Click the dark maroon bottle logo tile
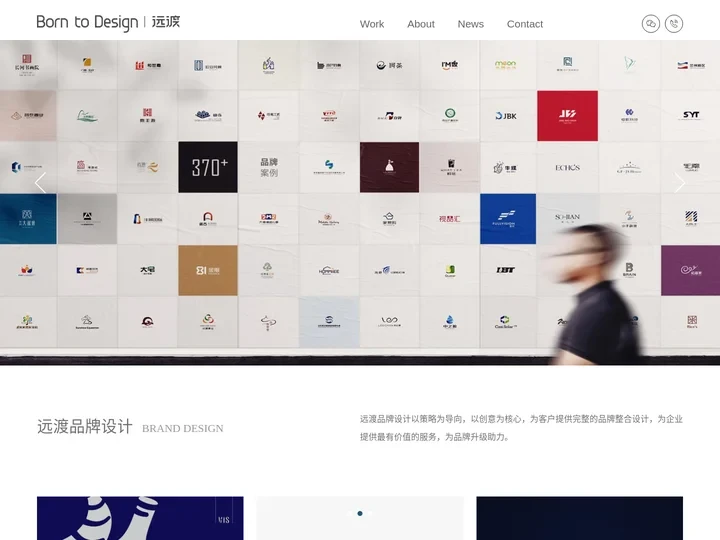 (389, 167)
